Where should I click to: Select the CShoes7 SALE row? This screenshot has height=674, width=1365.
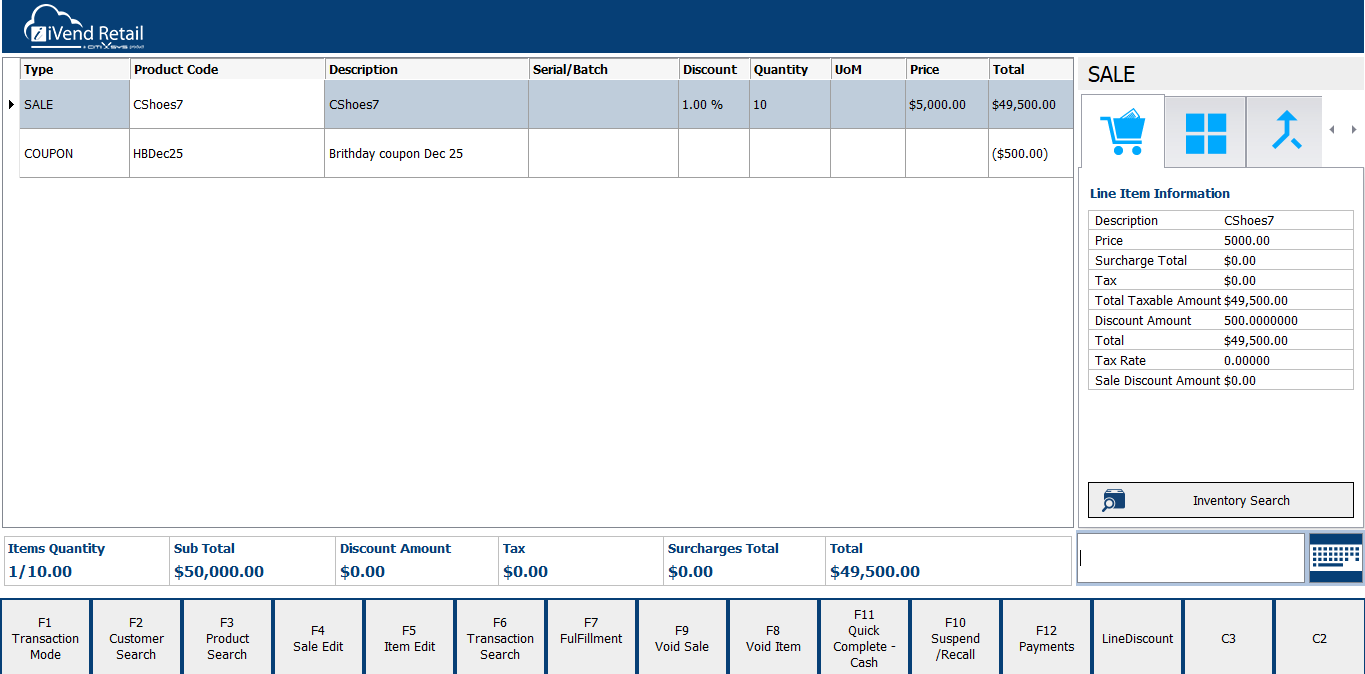(427, 104)
